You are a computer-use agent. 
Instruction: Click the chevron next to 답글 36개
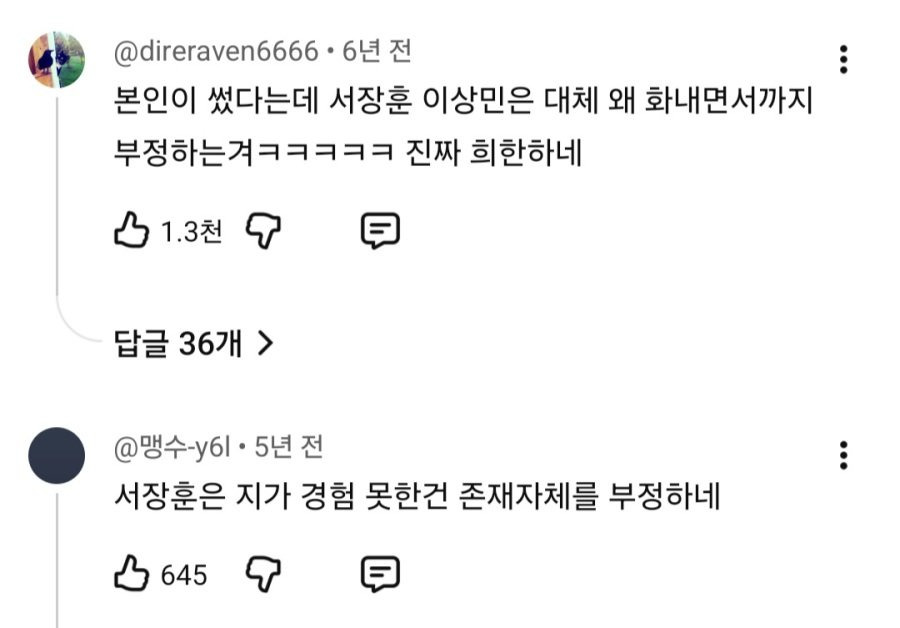tap(265, 343)
